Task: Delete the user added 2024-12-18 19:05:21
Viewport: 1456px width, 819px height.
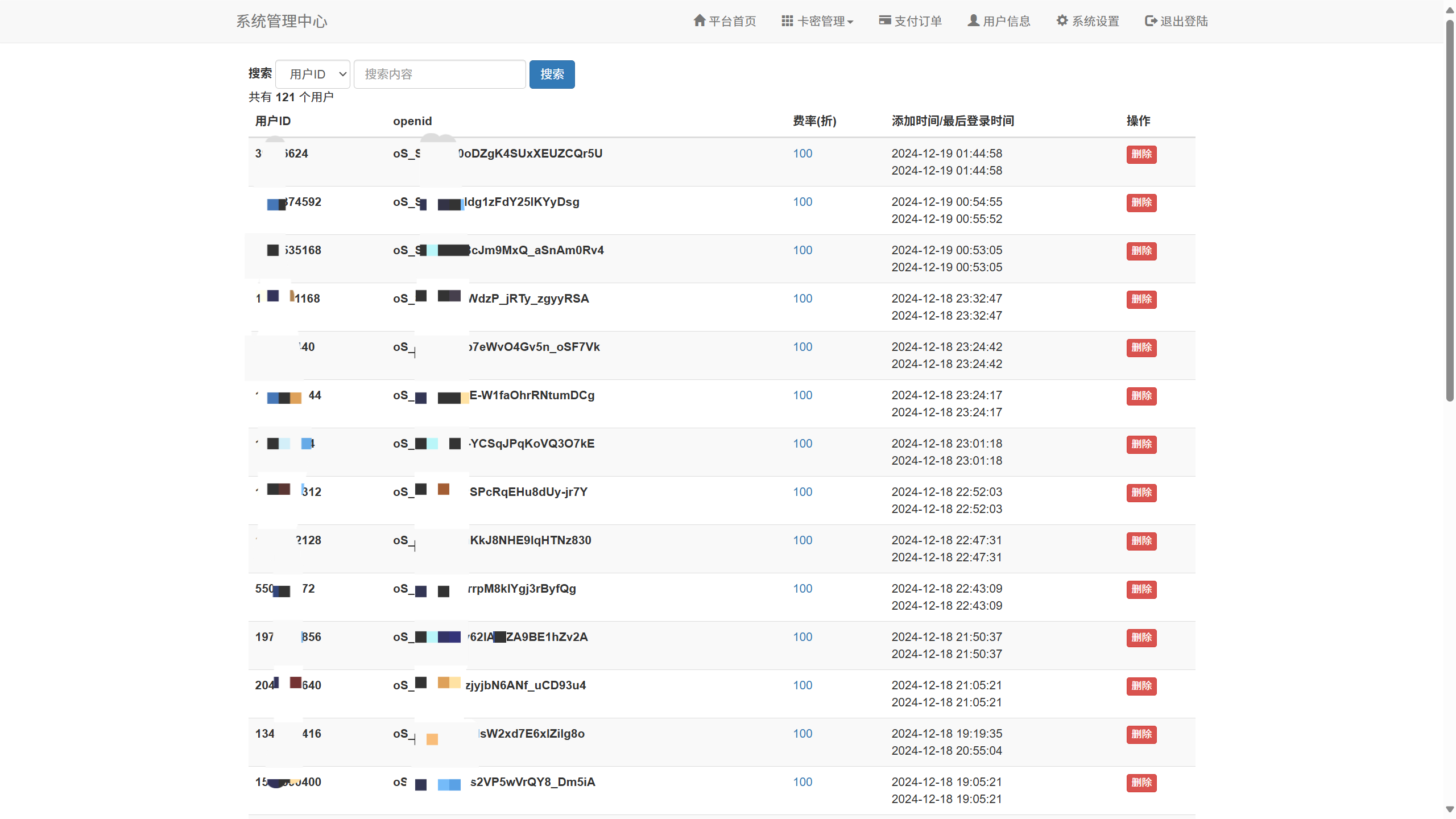Action: pyautogui.click(x=1141, y=783)
